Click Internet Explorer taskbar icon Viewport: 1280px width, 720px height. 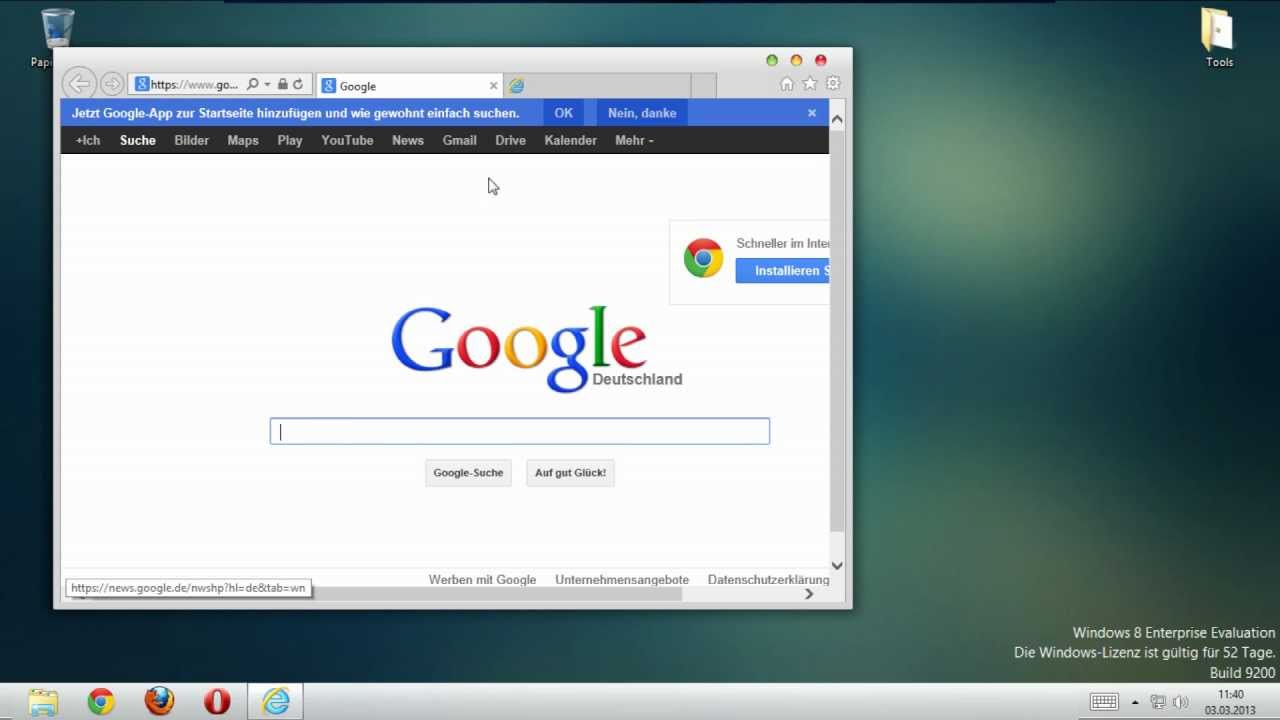tap(275, 702)
